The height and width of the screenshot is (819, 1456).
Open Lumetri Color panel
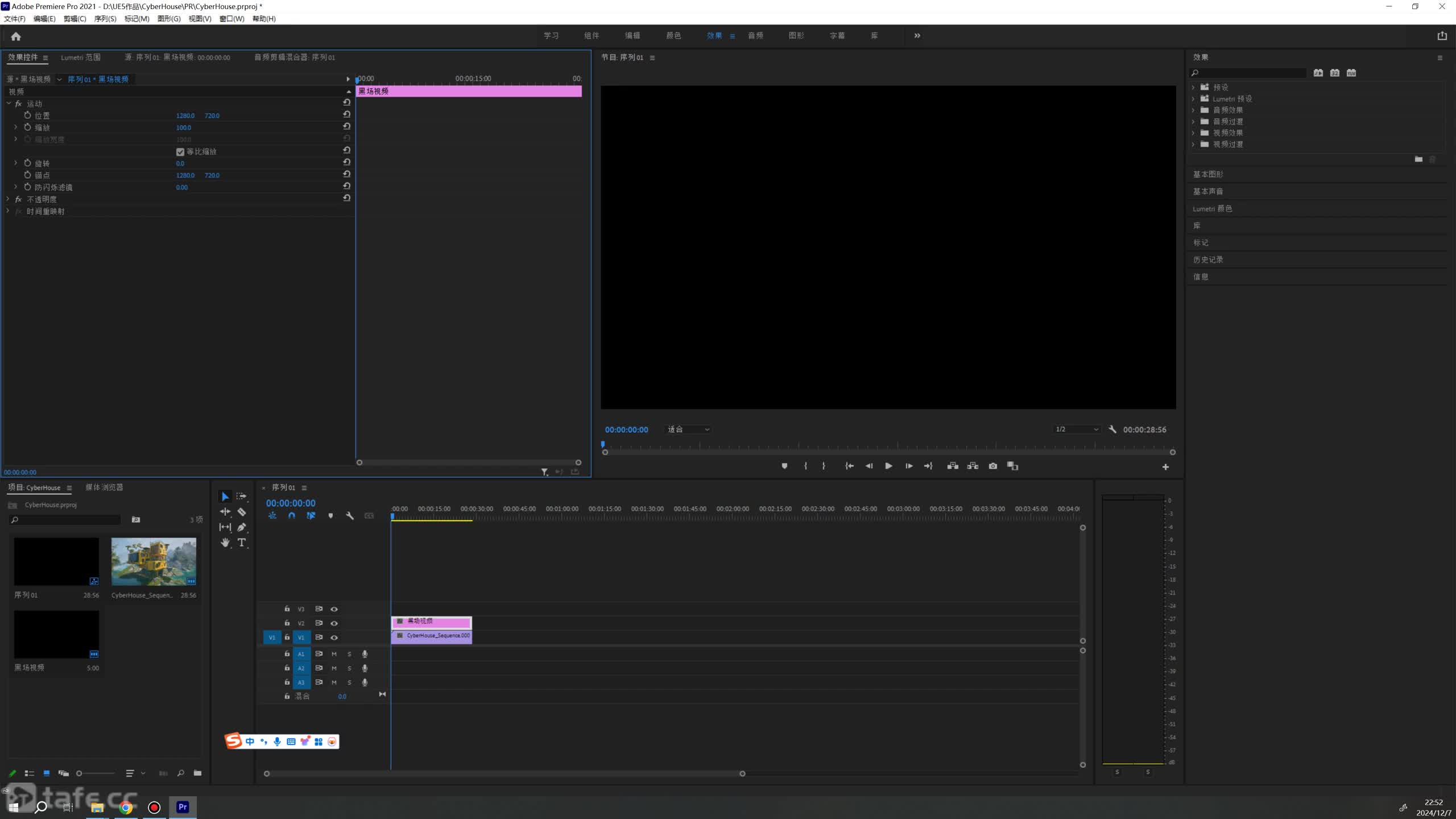1212,209
